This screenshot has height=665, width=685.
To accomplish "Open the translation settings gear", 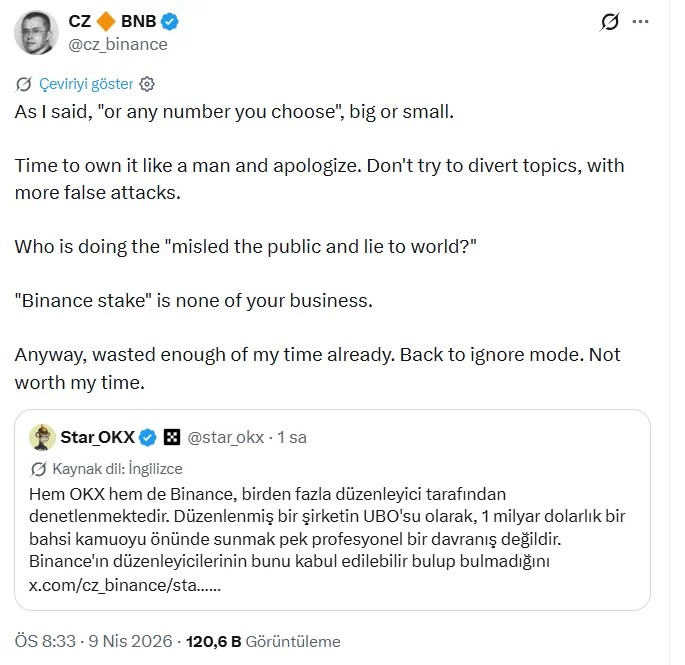I will pos(147,84).
